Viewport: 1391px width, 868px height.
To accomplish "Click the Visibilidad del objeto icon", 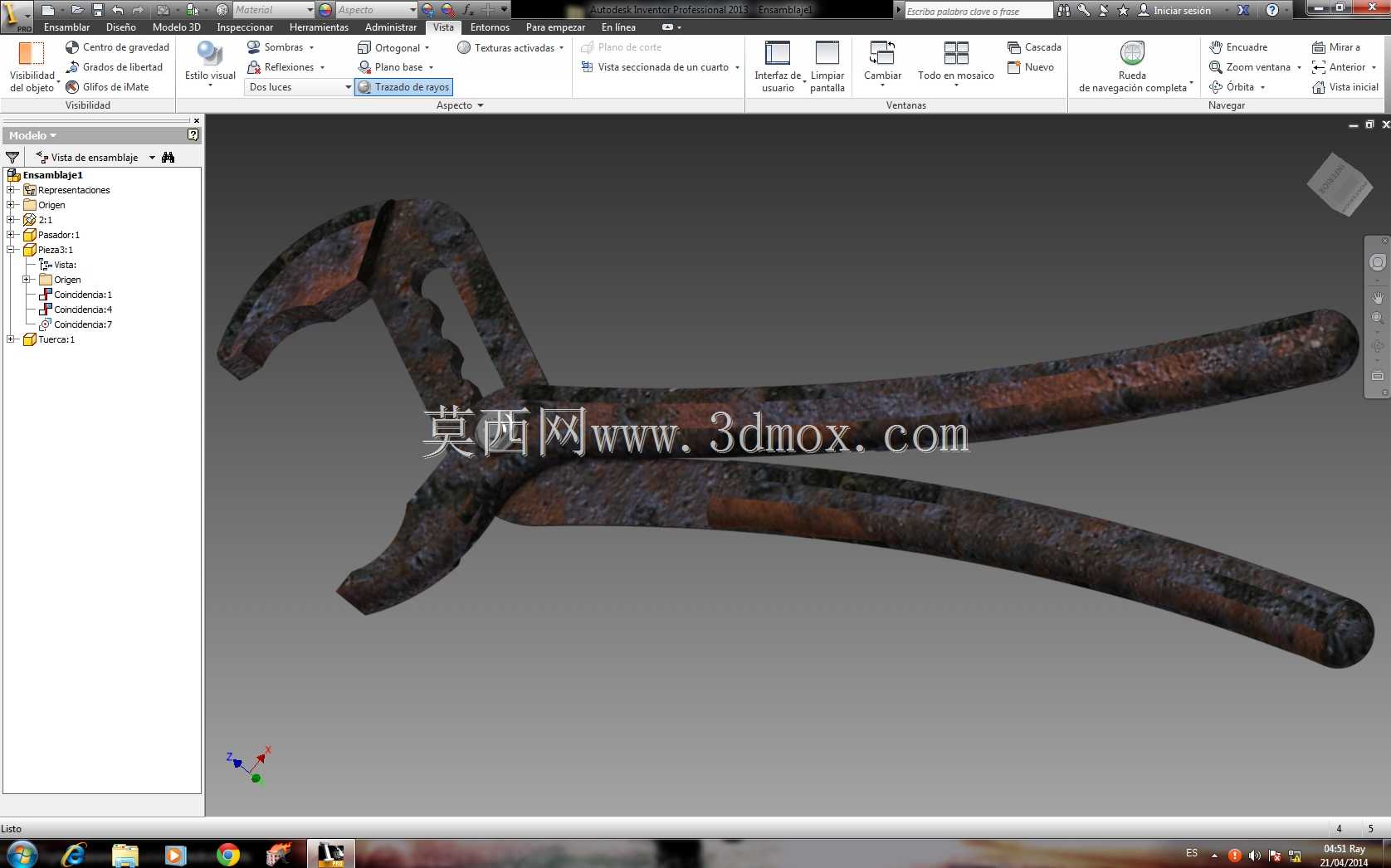I will click(32, 53).
